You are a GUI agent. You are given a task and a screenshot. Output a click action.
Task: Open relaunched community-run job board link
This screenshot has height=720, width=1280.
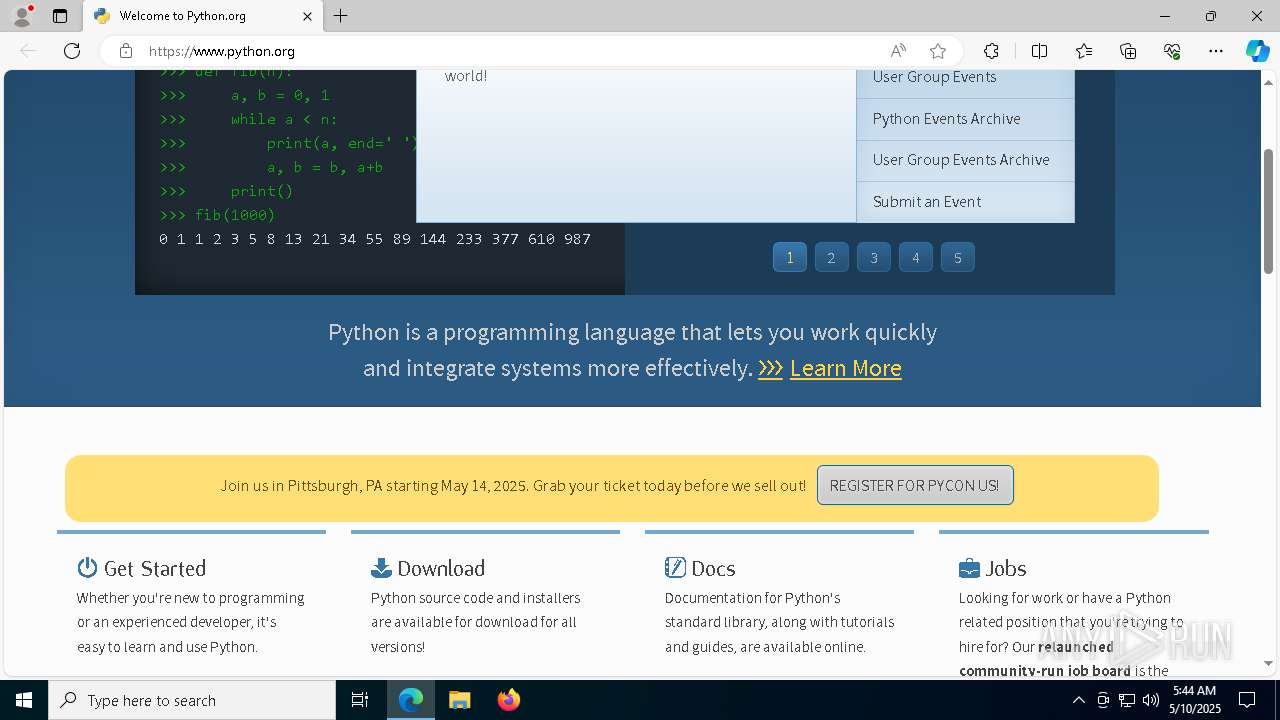click(x=1045, y=658)
